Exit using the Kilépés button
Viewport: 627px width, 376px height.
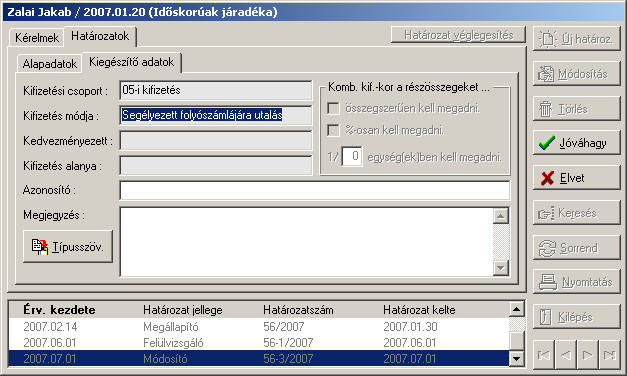(577, 317)
